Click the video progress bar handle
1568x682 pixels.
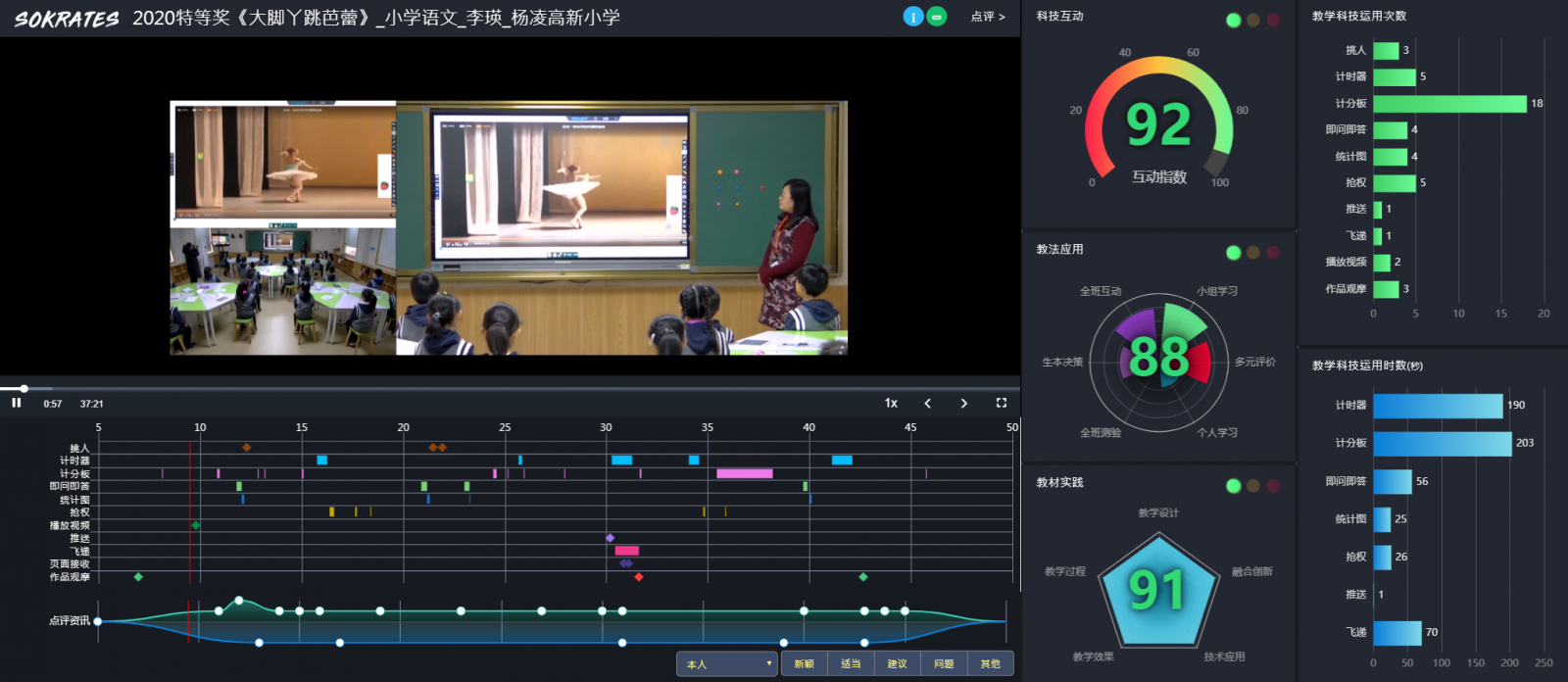coord(24,389)
